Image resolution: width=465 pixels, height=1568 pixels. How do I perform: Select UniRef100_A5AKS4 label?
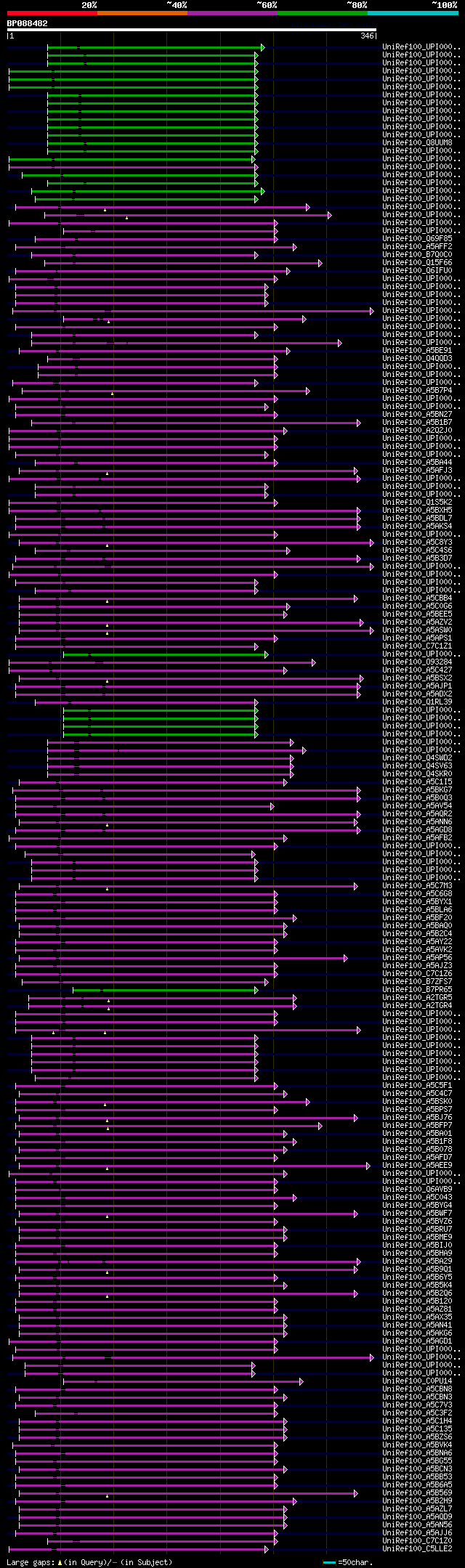pyautogui.click(x=417, y=527)
